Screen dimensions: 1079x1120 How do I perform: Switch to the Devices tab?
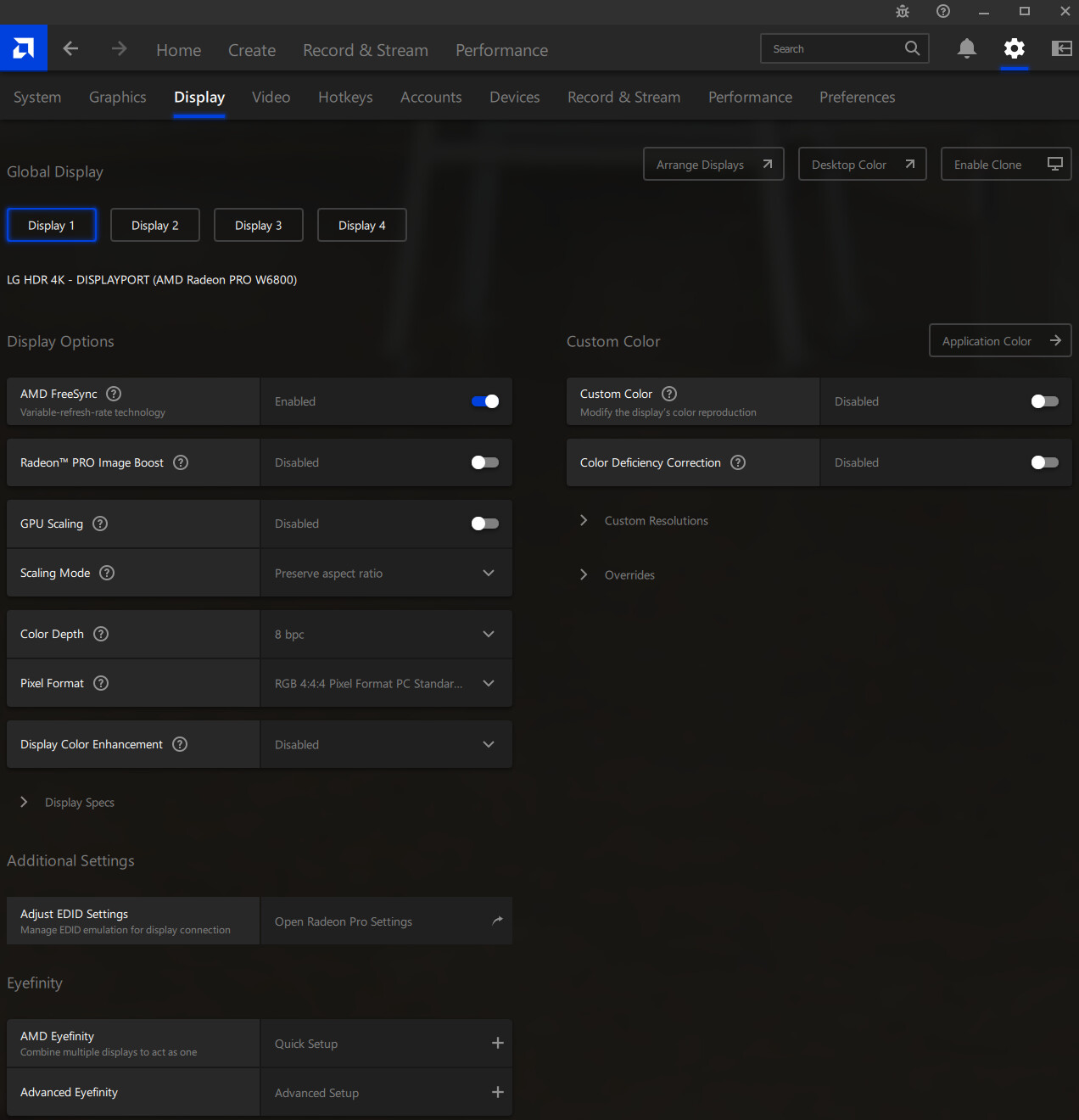pyautogui.click(x=515, y=98)
